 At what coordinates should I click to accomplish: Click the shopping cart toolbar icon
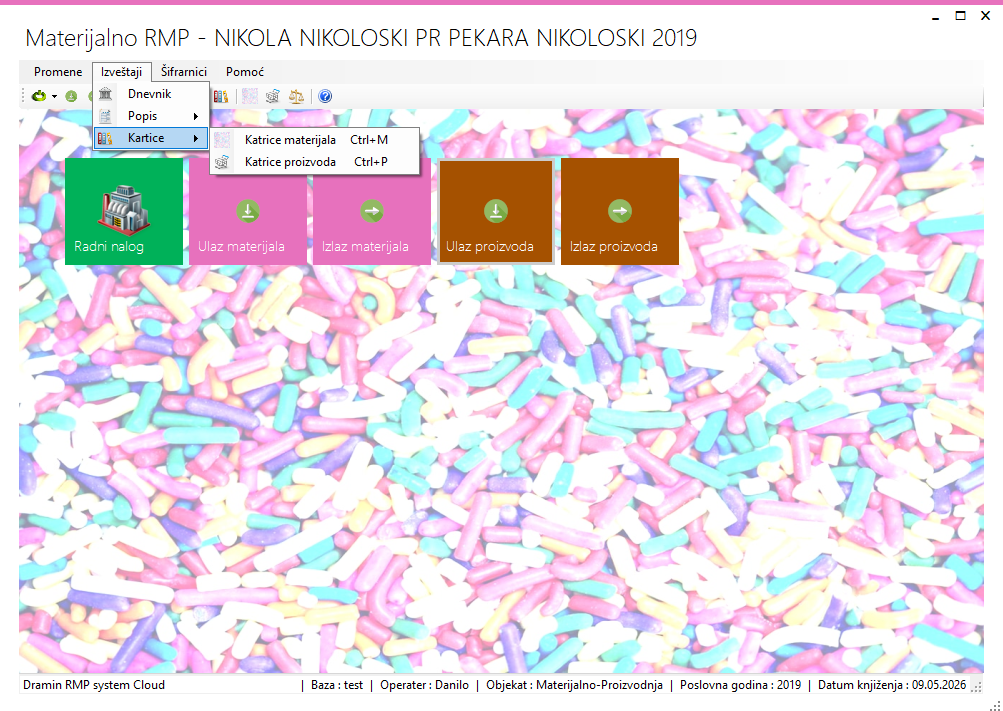[272, 96]
